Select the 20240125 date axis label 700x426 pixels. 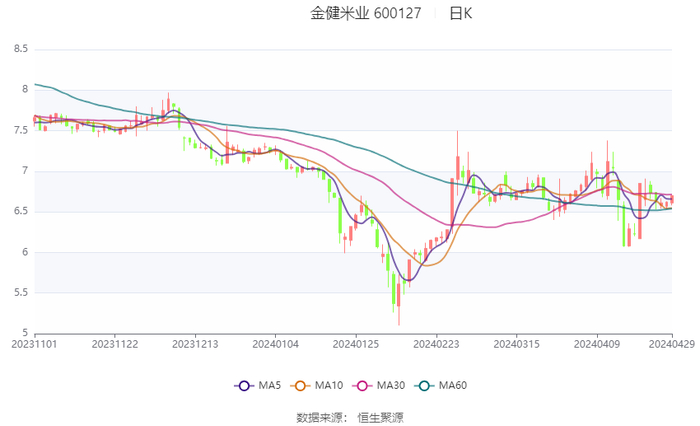point(355,344)
